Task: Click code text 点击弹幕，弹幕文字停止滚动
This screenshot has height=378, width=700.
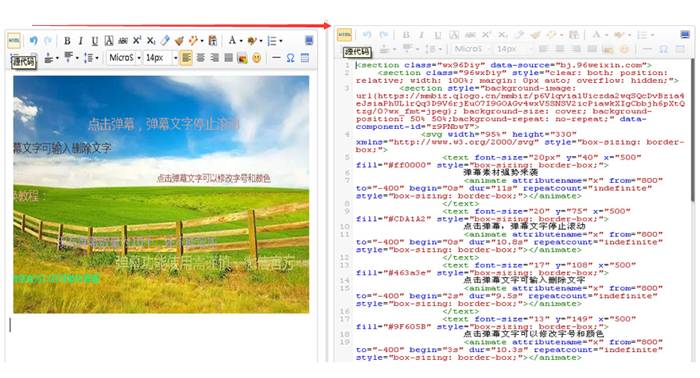Action: [x=524, y=227]
